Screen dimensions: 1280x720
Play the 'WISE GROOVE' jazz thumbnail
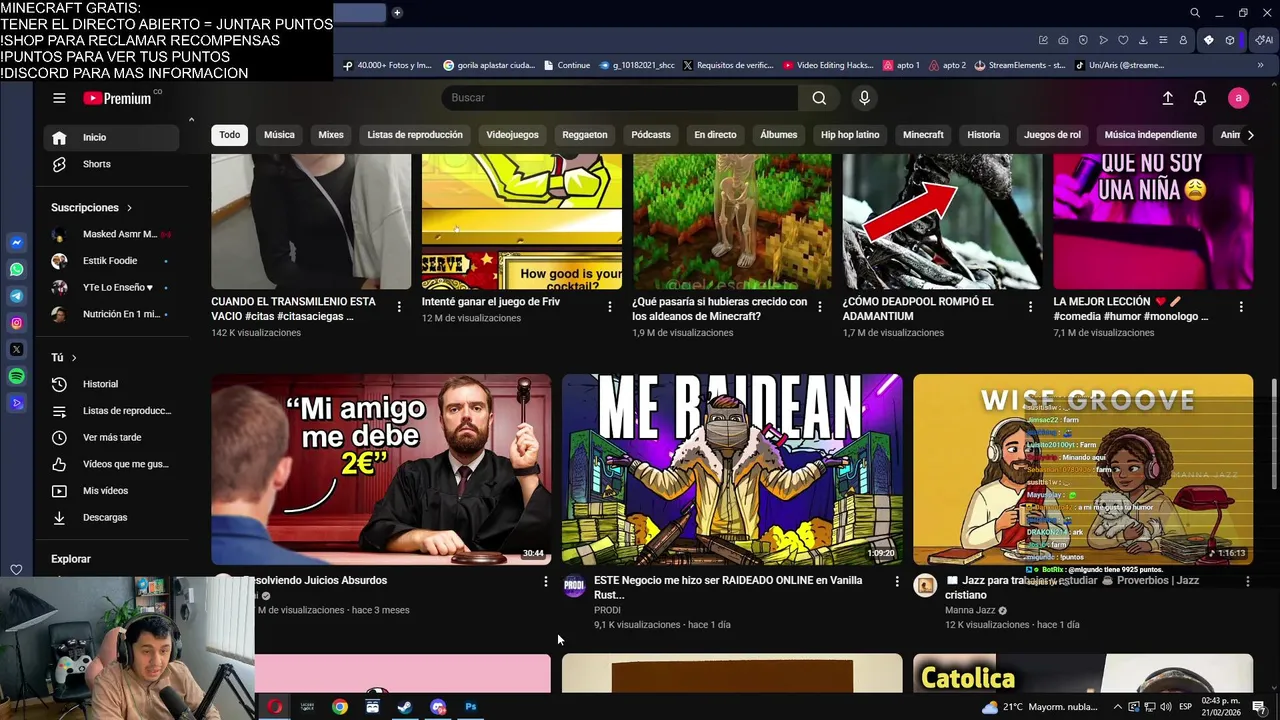(1083, 470)
